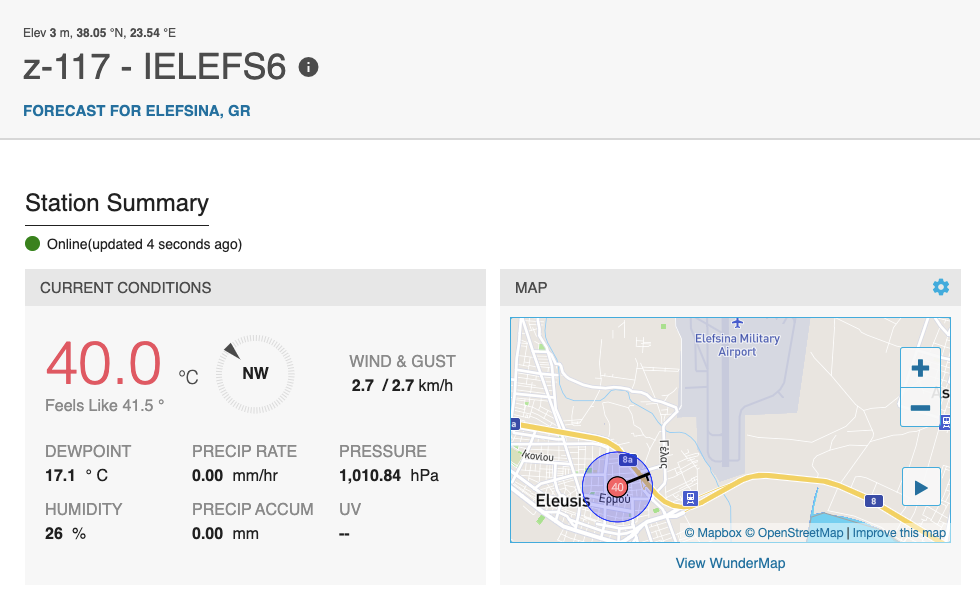Click the NW wind direction compass
Image resolution: width=980 pixels, height=601 pixels.
pyautogui.click(x=255, y=374)
